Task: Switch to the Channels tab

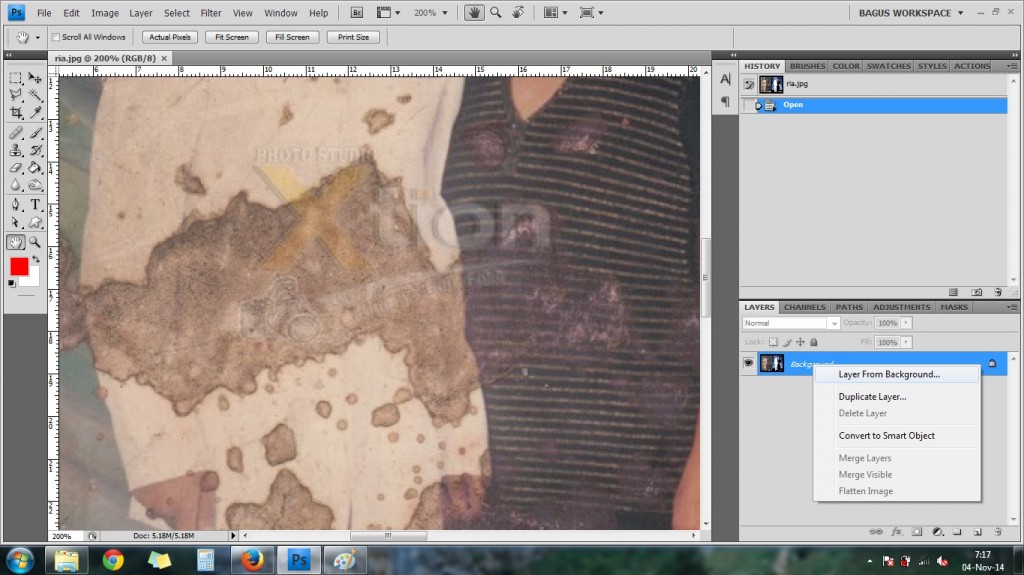Action: (805, 307)
